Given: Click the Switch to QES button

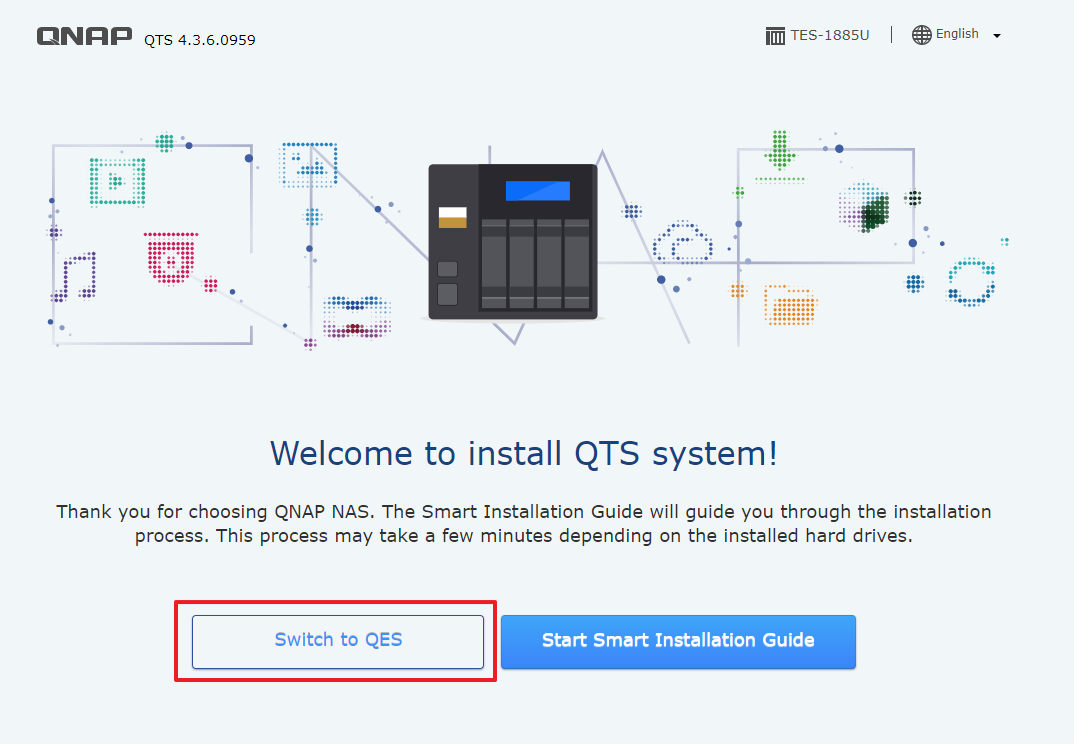Looking at the screenshot, I should point(338,640).
